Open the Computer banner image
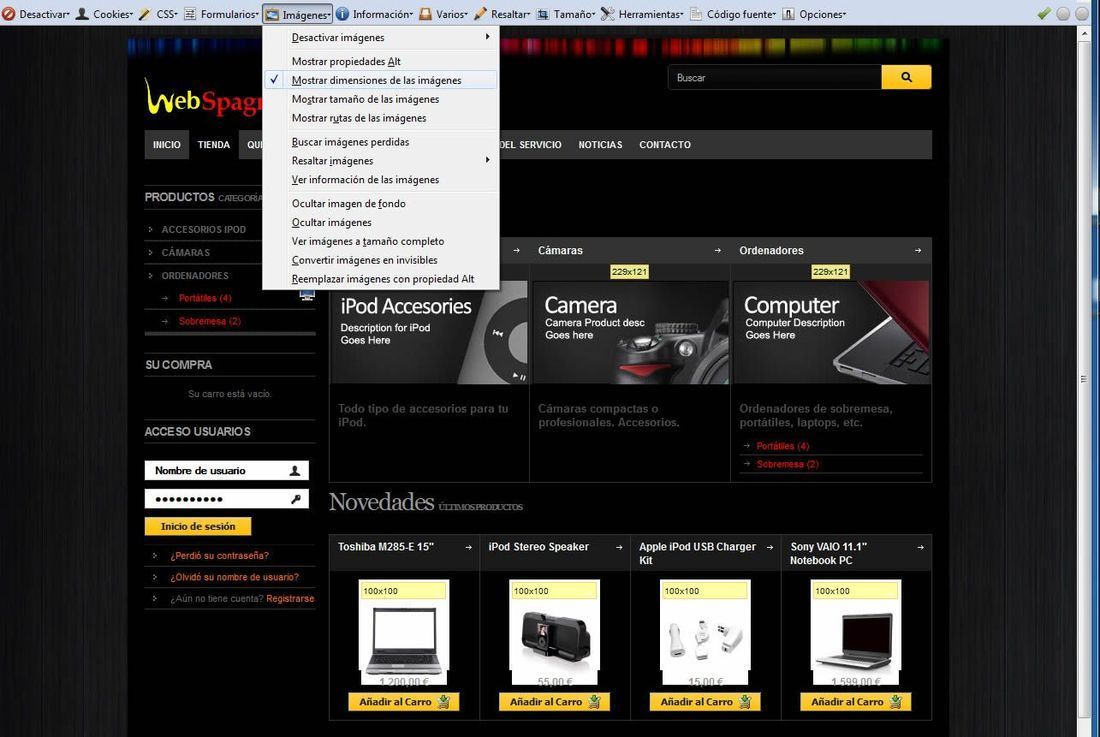This screenshot has width=1100, height=737. point(832,332)
